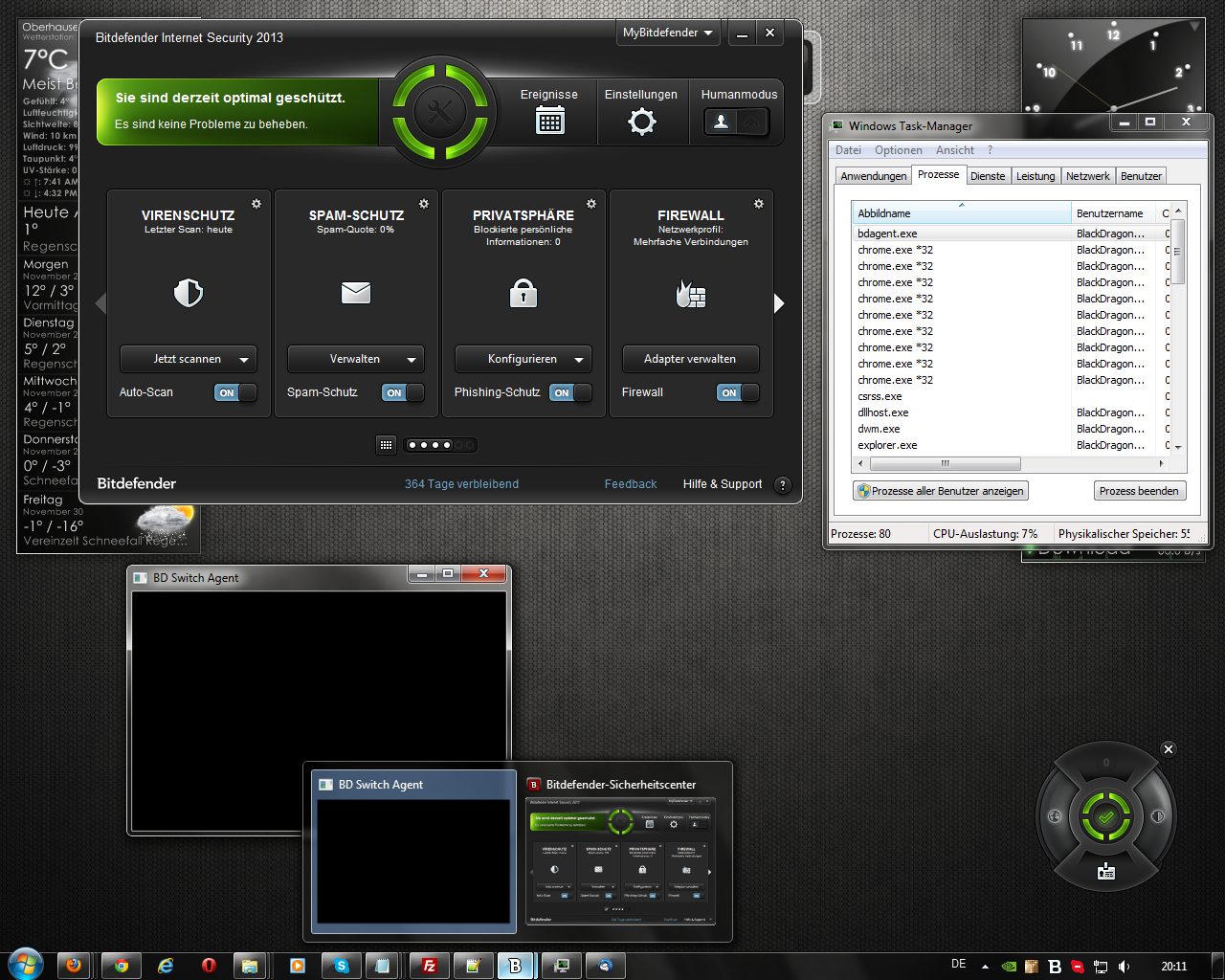Show previous modules with left arrow
Screen dimensions: 1225x980
100,303
